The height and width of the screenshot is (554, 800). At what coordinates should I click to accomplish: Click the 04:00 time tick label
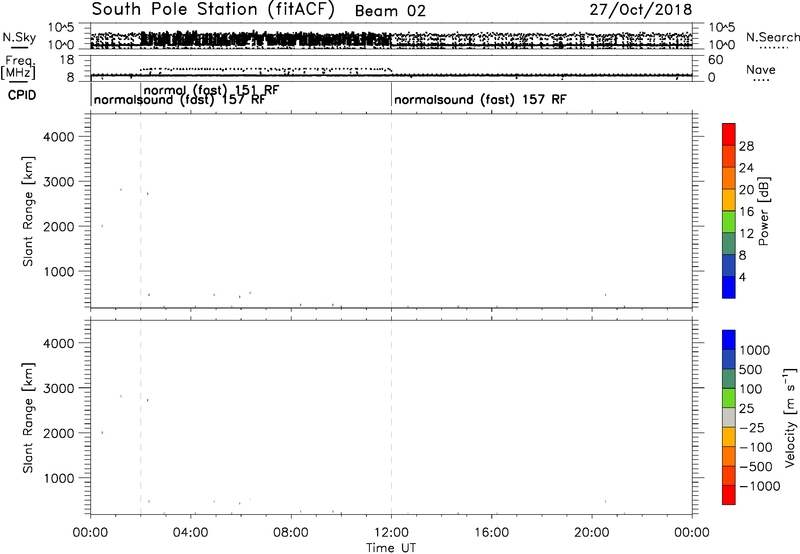190,533
